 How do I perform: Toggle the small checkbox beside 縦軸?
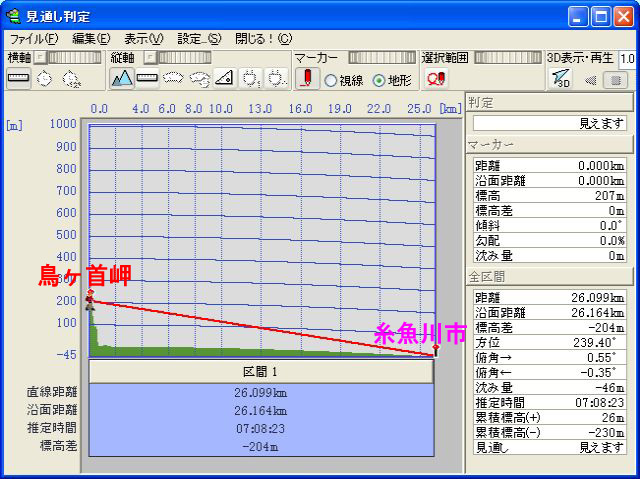click(x=151, y=57)
